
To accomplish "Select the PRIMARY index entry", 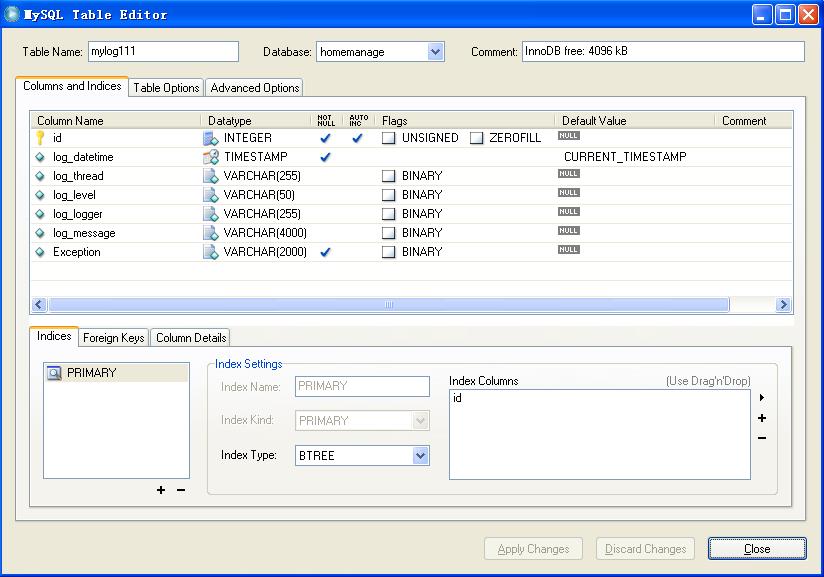I will [116, 373].
